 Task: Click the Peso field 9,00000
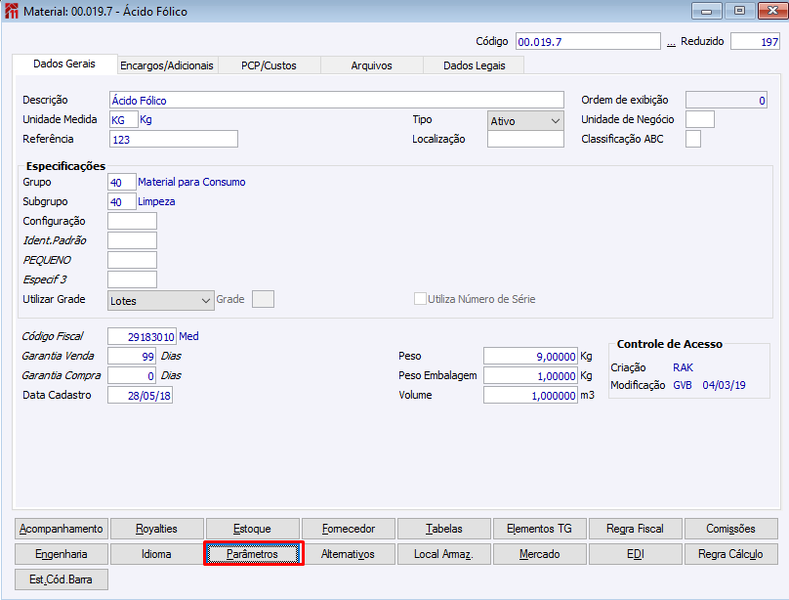[x=530, y=356]
